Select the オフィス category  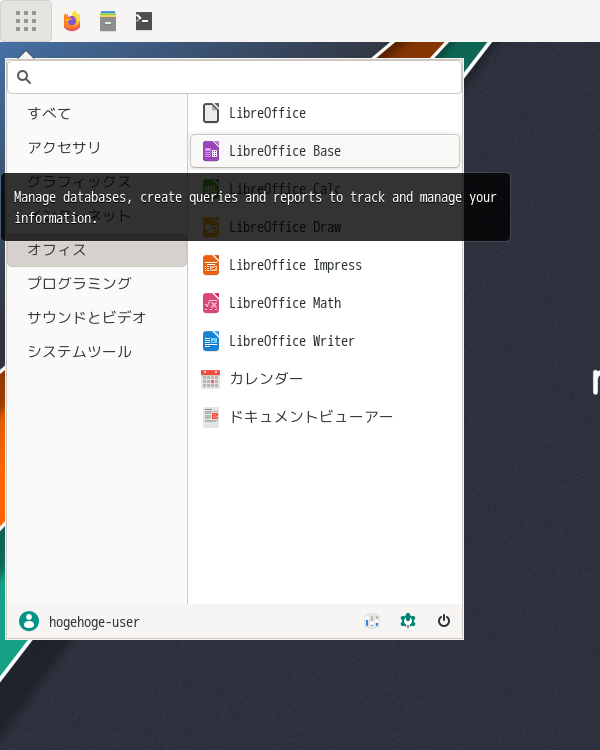[x=97, y=250]
